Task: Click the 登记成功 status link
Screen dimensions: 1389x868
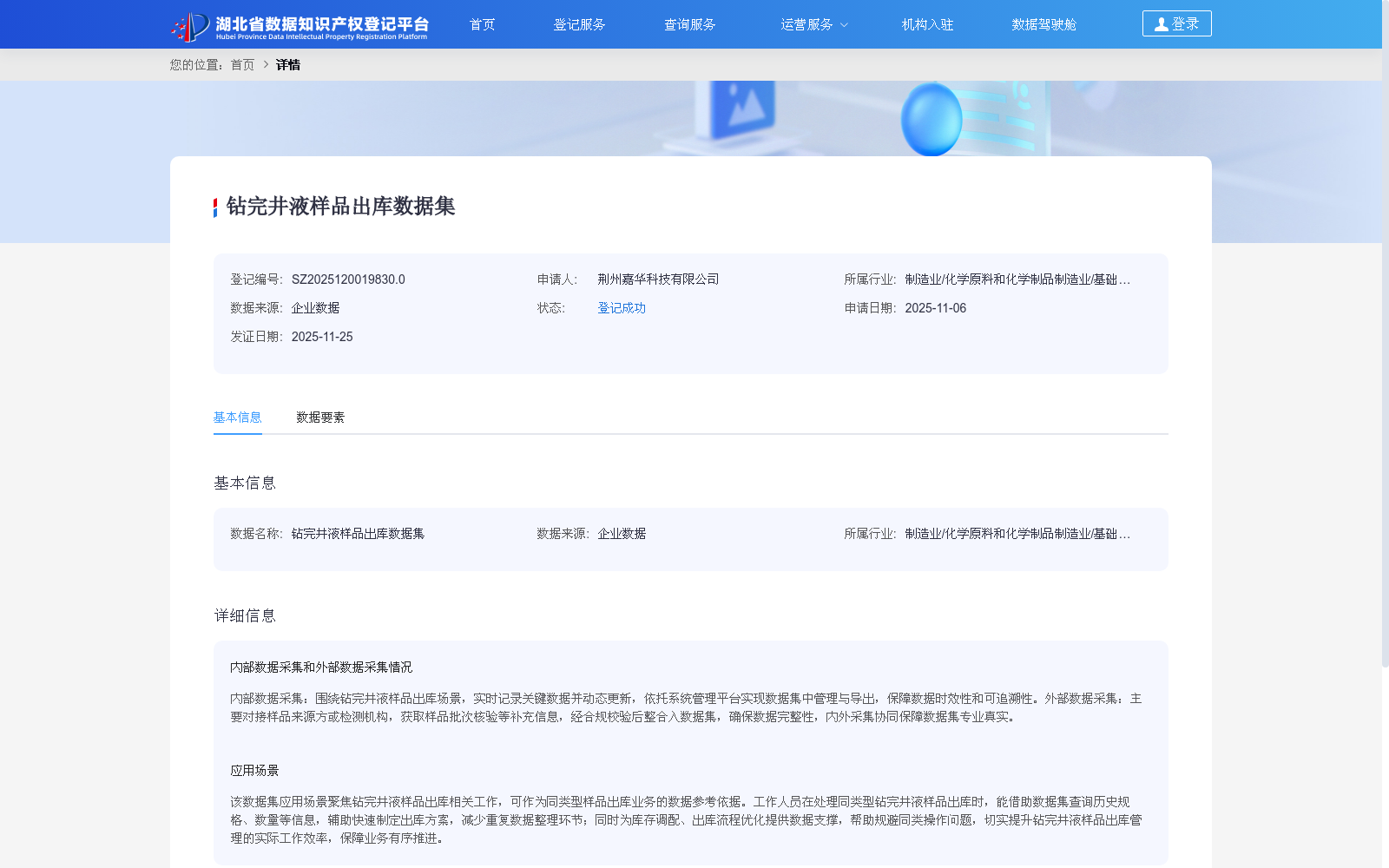Action: click(x=621, y=307)
